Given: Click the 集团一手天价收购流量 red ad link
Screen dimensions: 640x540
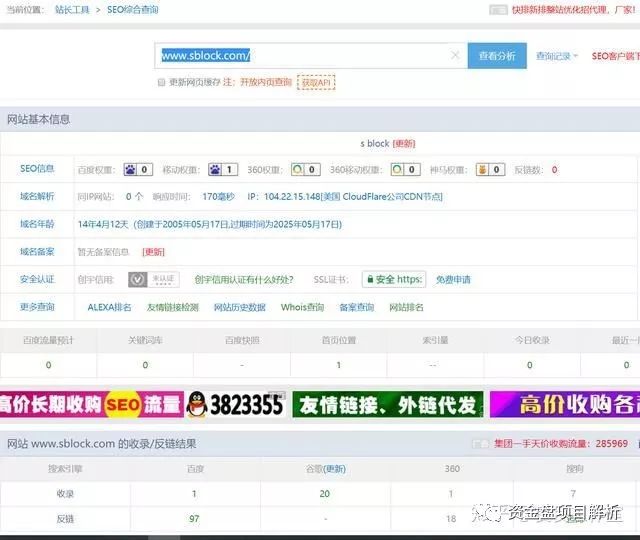Looking at the screenshot, I should [561, 444].
